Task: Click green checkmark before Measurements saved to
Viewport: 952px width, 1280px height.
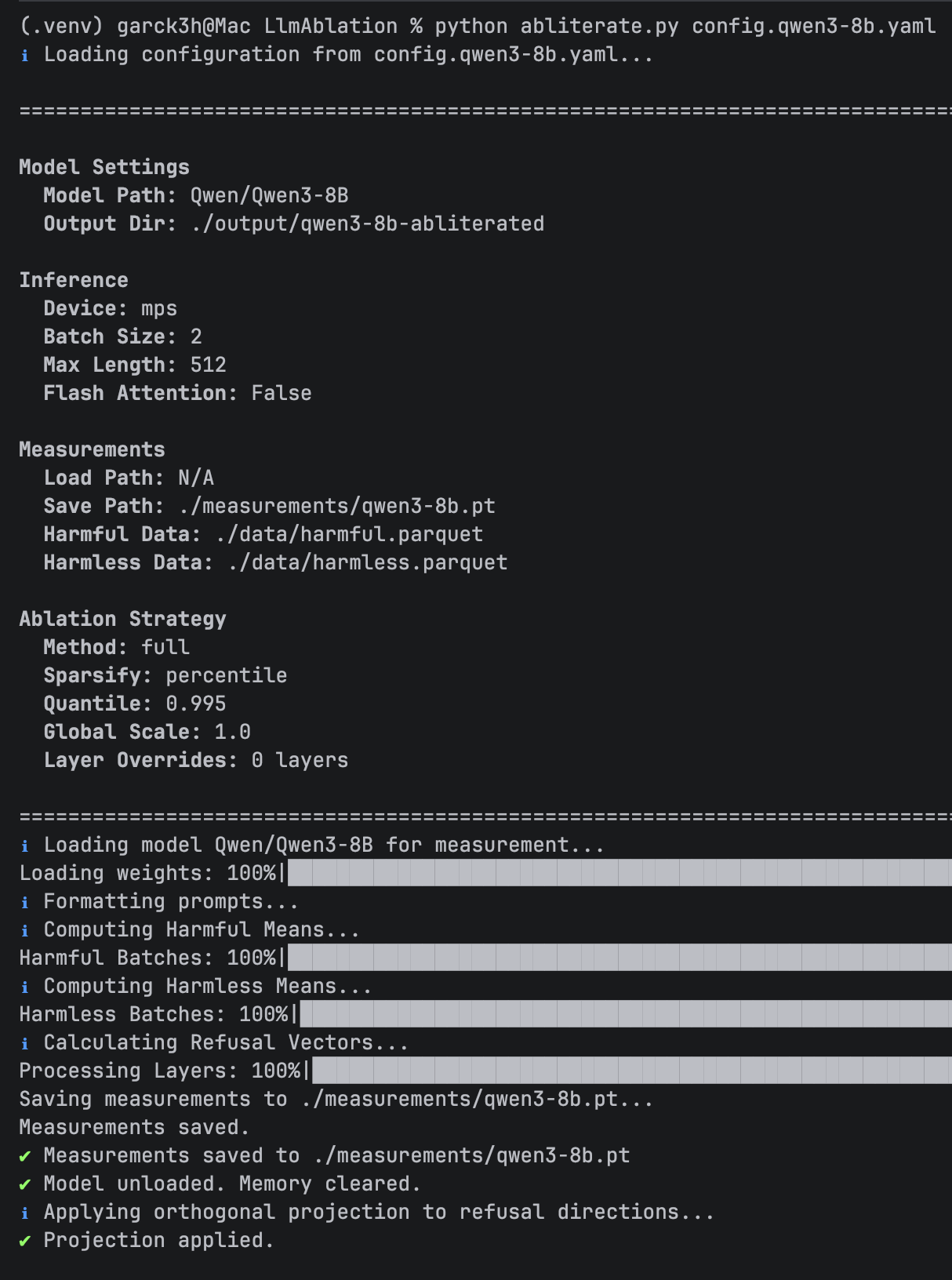Action: click(25, 1156)
